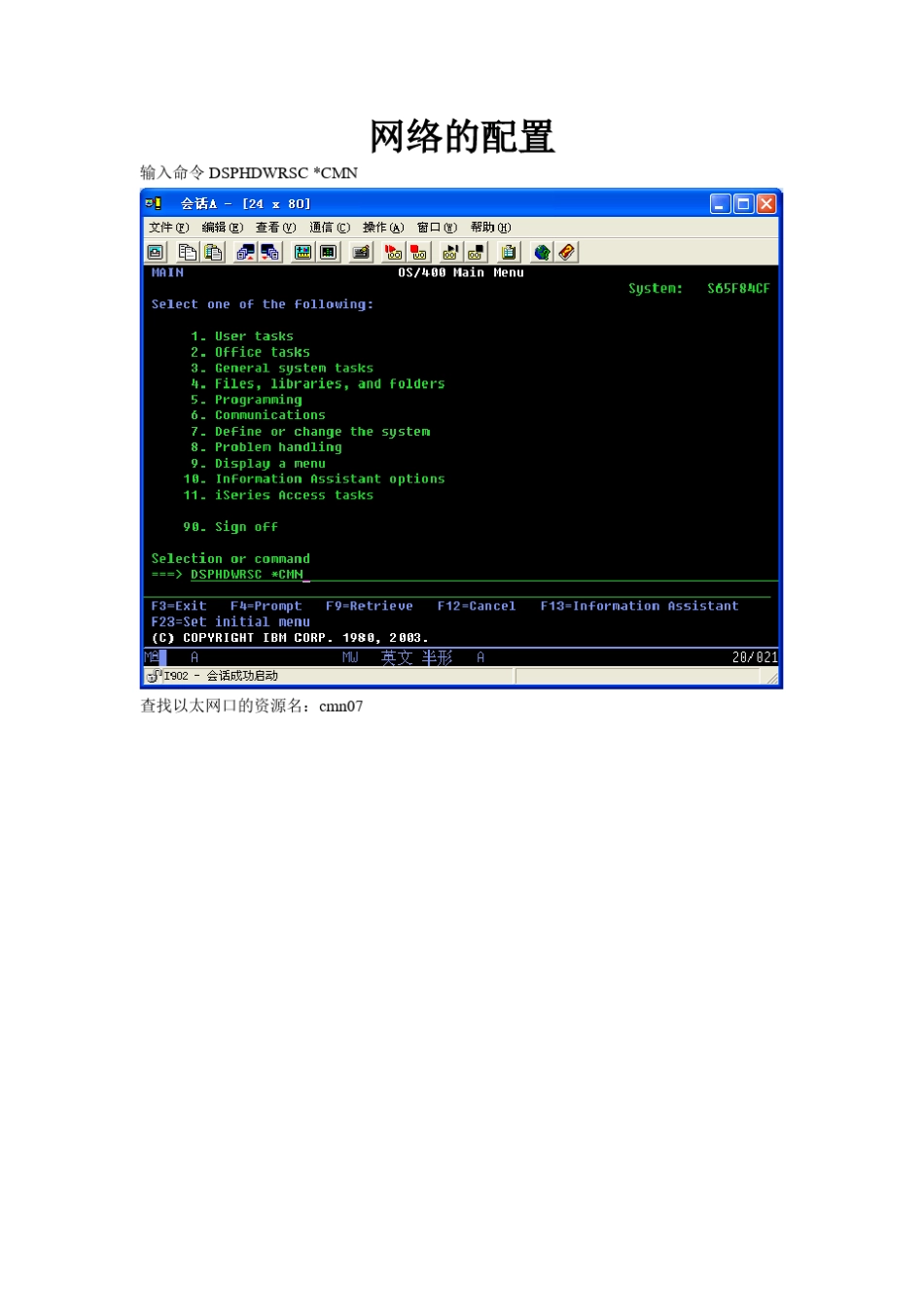The height and width of the screenshot is (1307, 924).
Task: Stop macro recording from toolbar
Action: (x=418, y=252)
